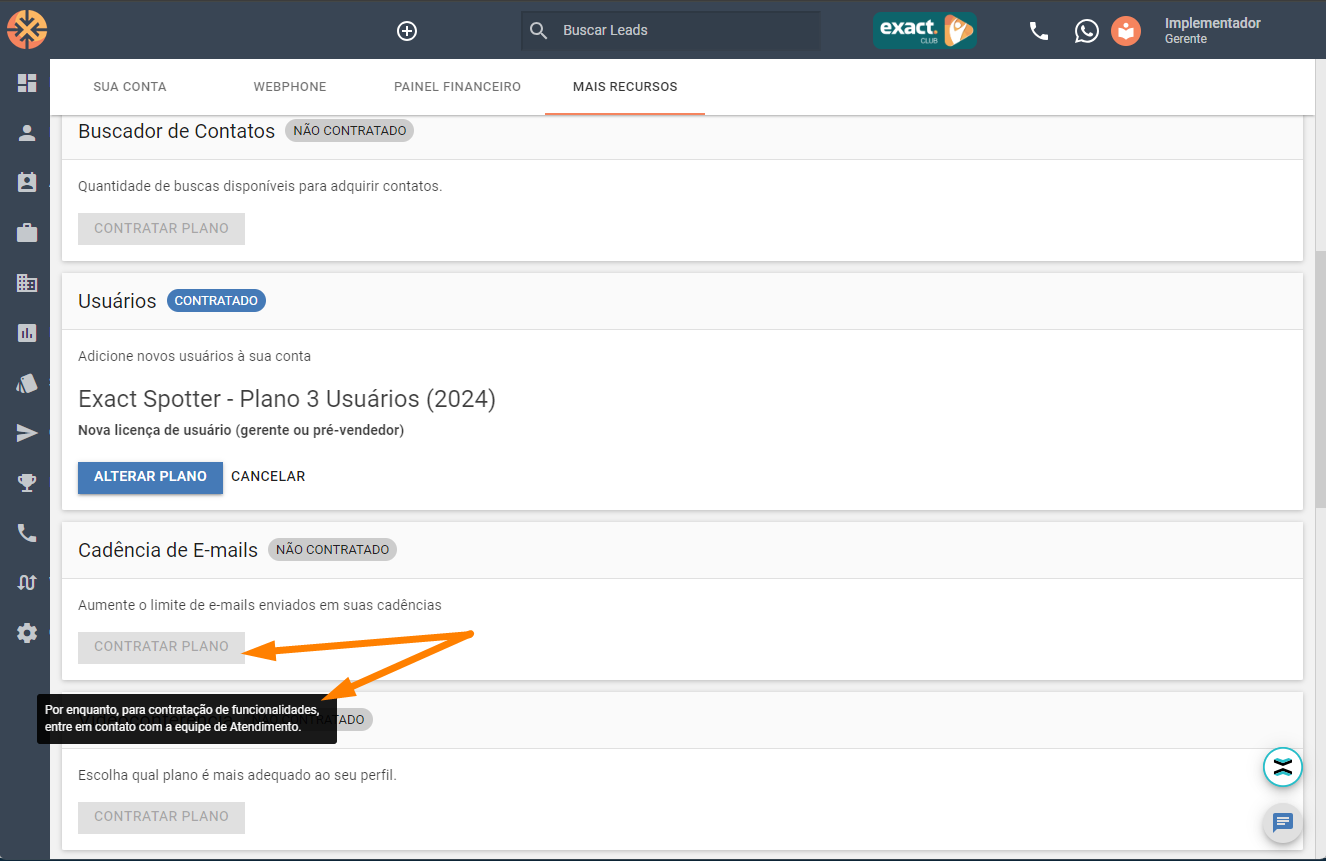
Task: Click 'Nova licença de usuário' bold text
Action: 241,430
